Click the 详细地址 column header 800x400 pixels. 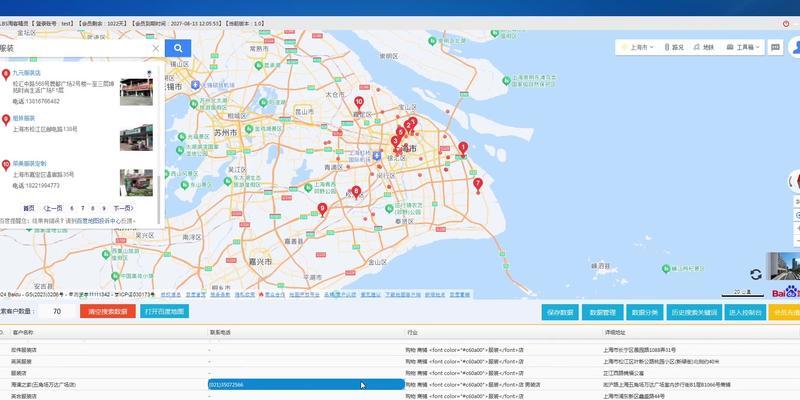point(615,332)
